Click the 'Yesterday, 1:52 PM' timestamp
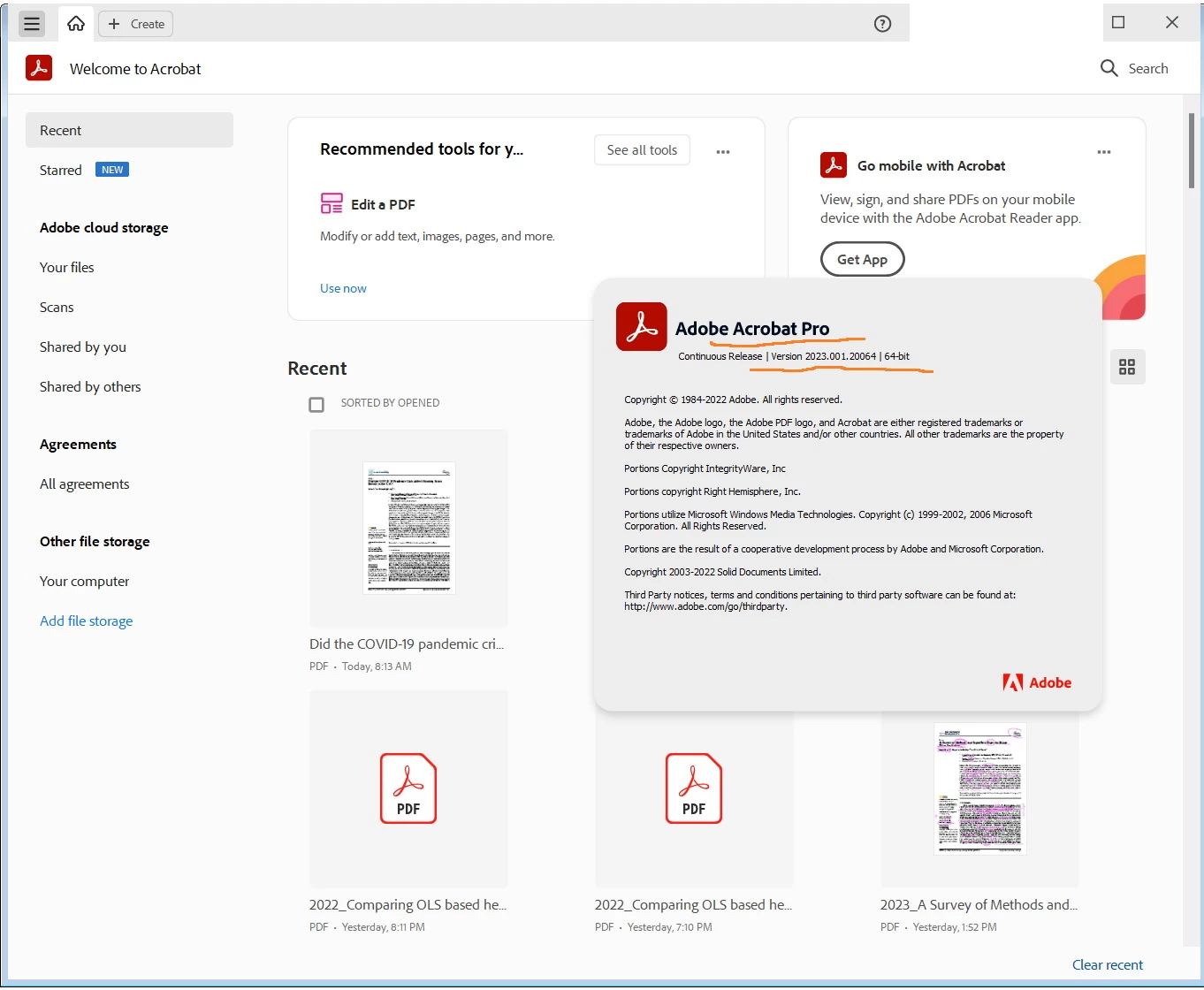1204x990 pixels. coord(955,927)
